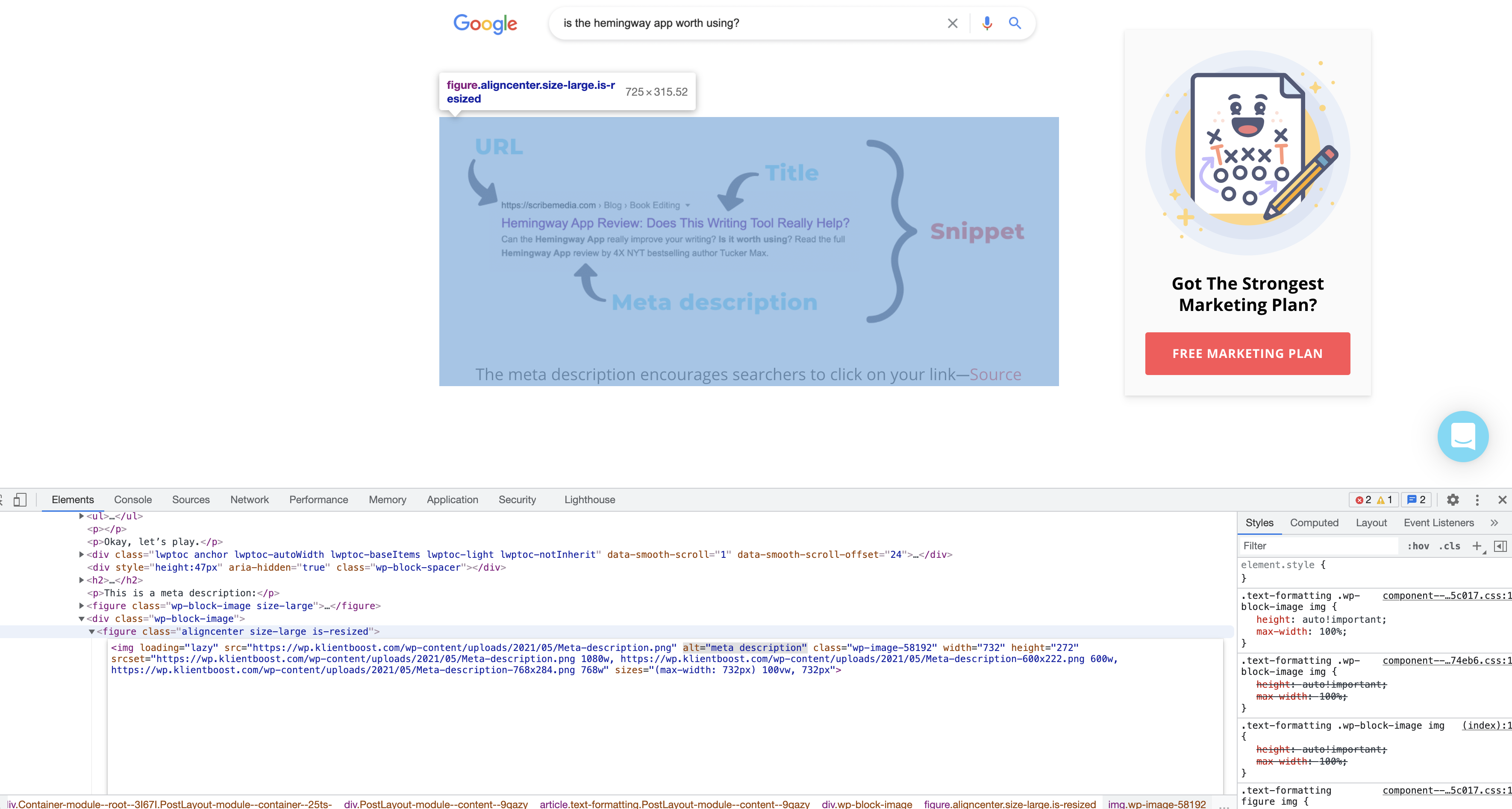The width and height of the screenshot is (1512, 809).
Task: Collapse the div wp-block-image node
Action: tap(82, 619)
